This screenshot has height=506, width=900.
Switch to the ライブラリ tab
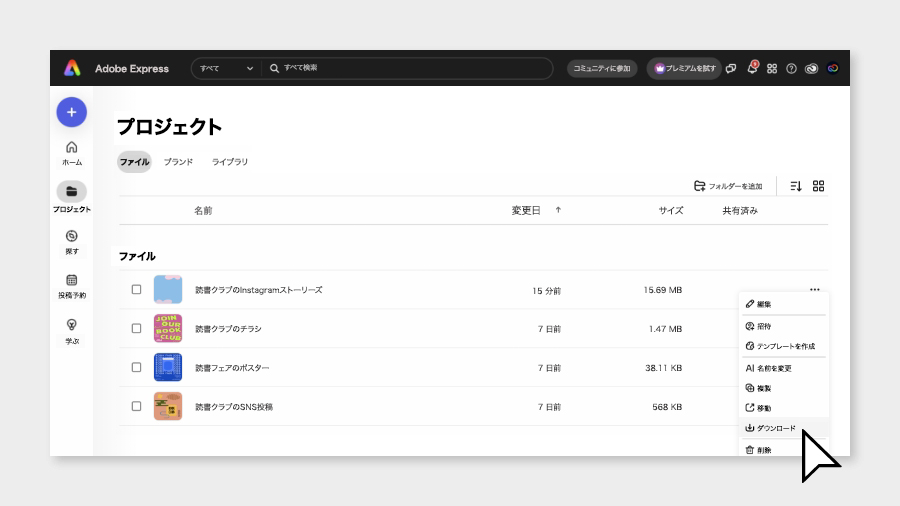coord(230,162)
